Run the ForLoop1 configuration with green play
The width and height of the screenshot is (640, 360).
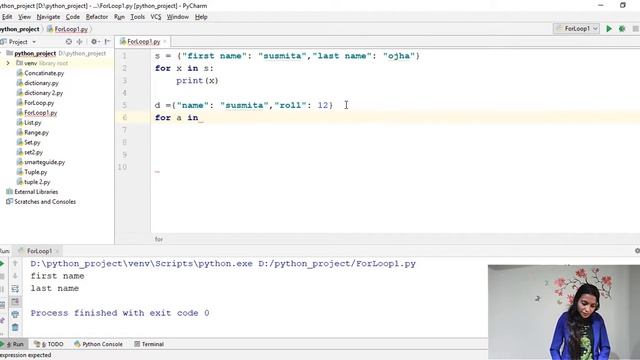[x=609, y=29]
